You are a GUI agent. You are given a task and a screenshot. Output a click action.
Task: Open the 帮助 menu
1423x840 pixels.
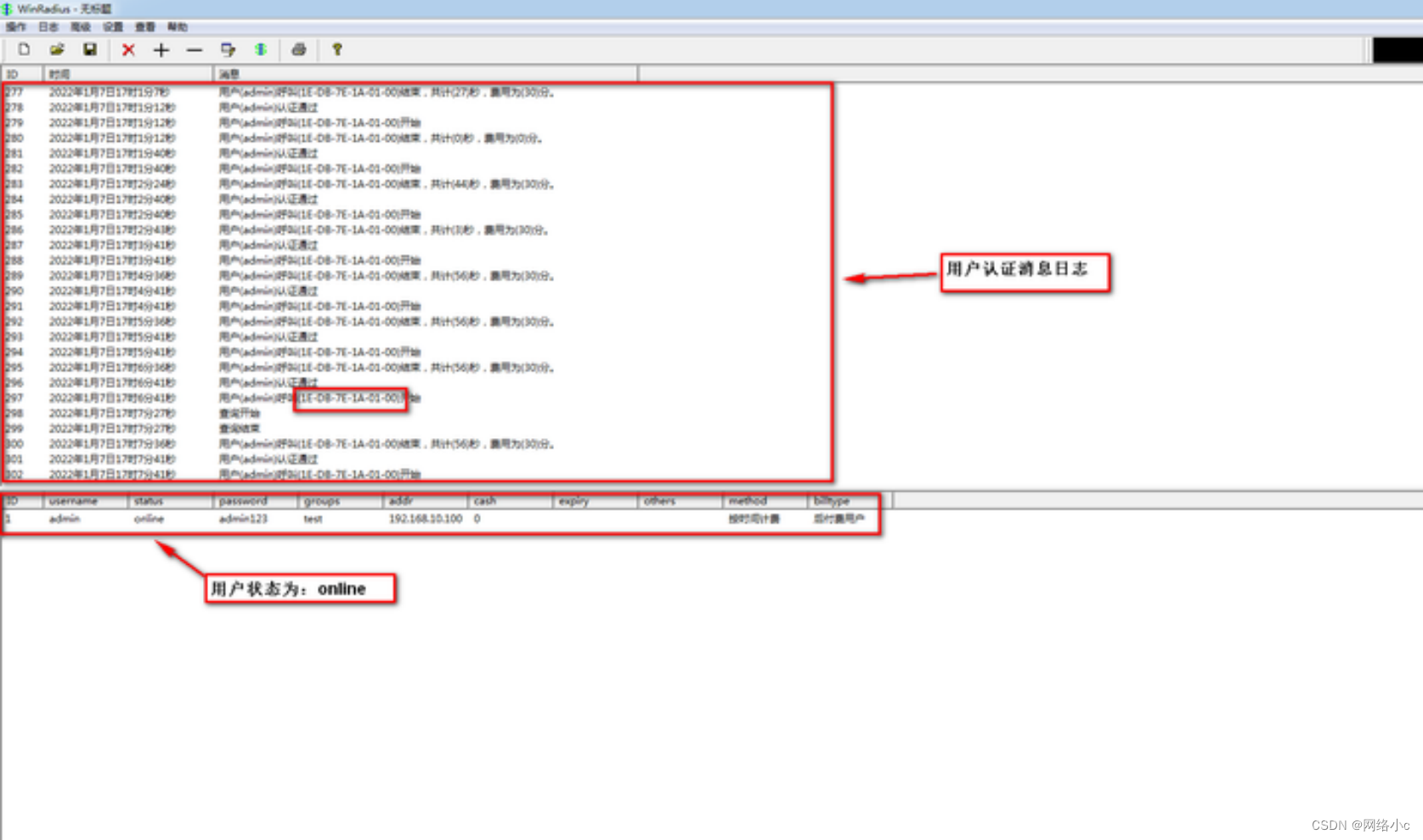point(178,27)
